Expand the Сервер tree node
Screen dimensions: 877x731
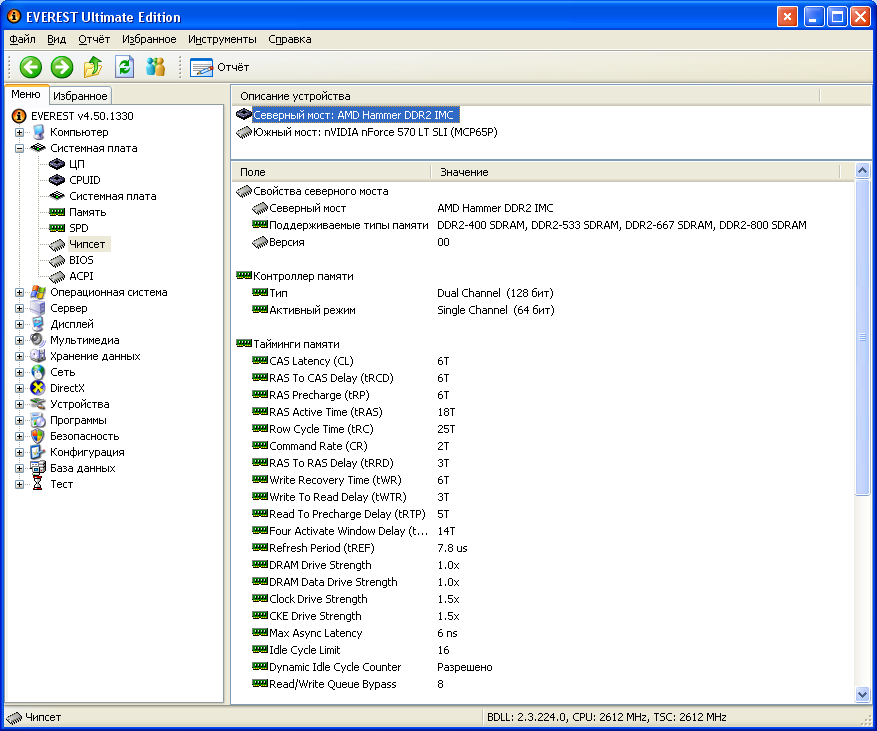click(20, 308)
